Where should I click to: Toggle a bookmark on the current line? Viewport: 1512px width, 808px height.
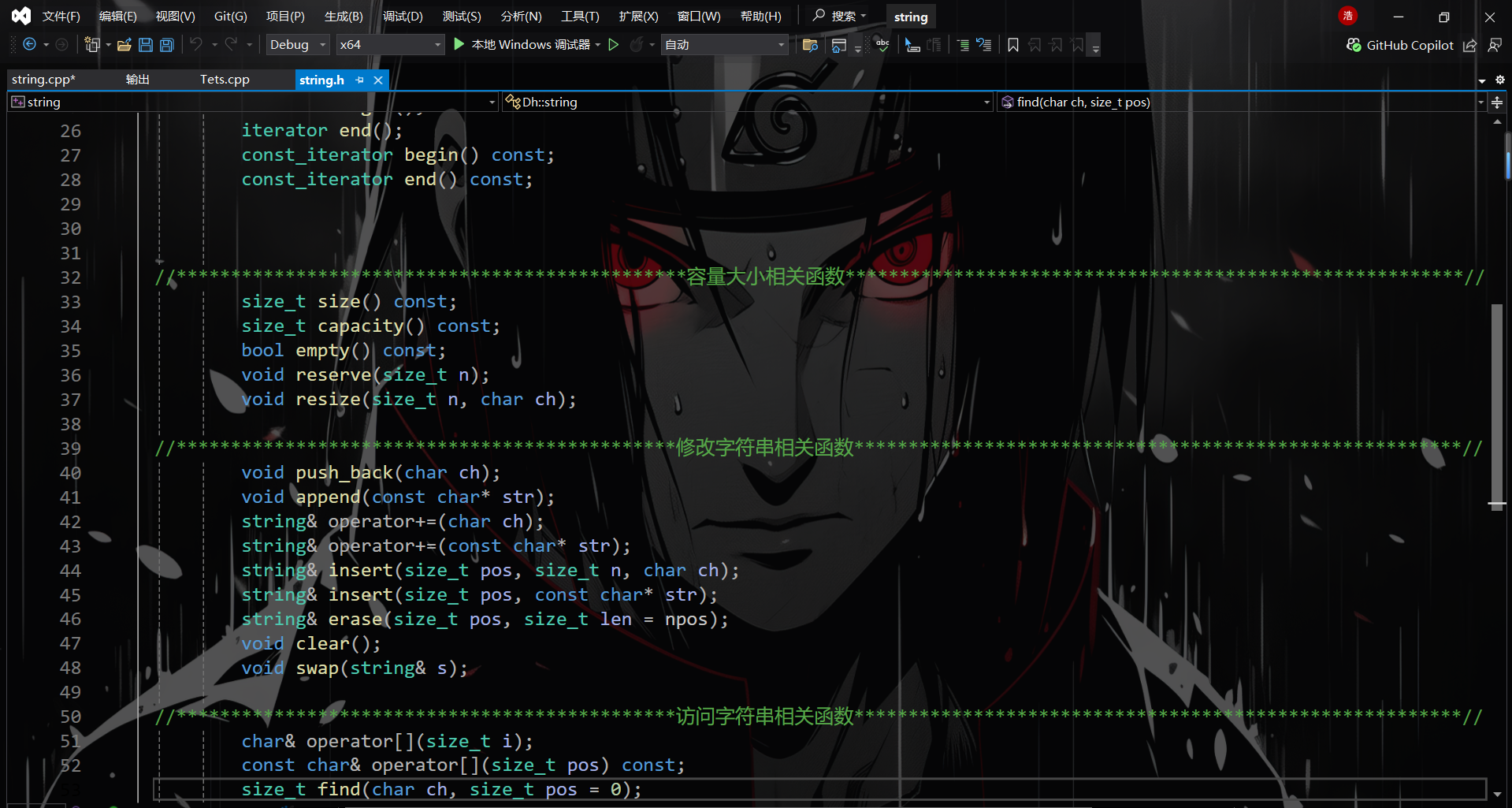coord(1013,45)
